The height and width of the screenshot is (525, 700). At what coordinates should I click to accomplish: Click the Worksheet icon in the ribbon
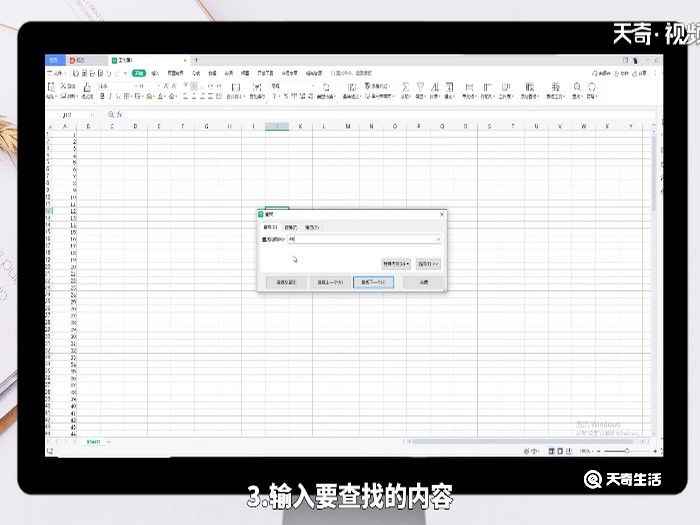pyautogui.click(x=505, y=87)
